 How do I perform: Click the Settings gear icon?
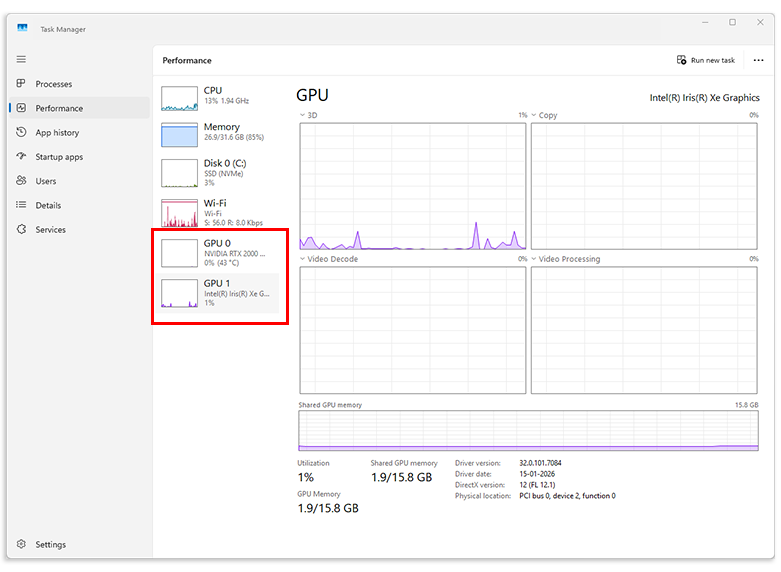pyautogui.click(x=21, y=544)
